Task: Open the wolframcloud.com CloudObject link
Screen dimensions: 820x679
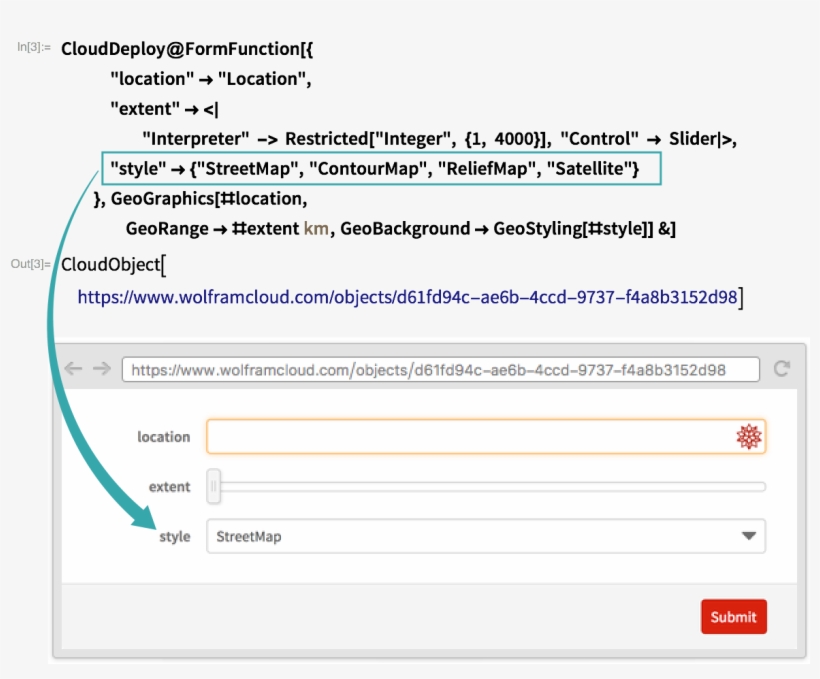Action: tap(407, 297)
